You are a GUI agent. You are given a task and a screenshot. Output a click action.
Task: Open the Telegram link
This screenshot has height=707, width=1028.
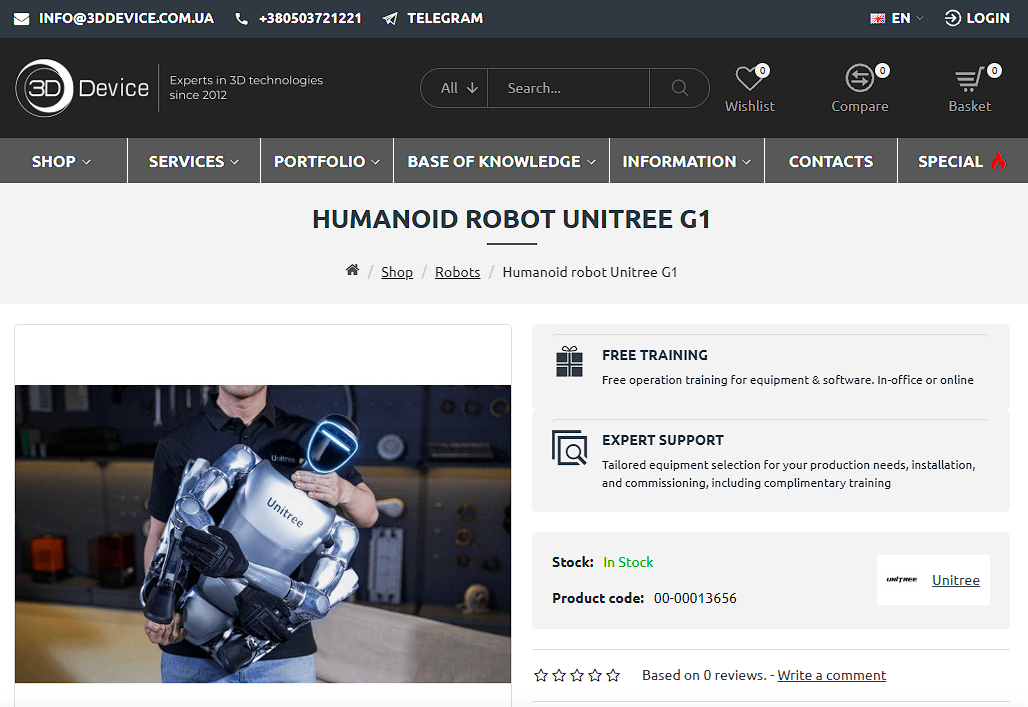445,18
